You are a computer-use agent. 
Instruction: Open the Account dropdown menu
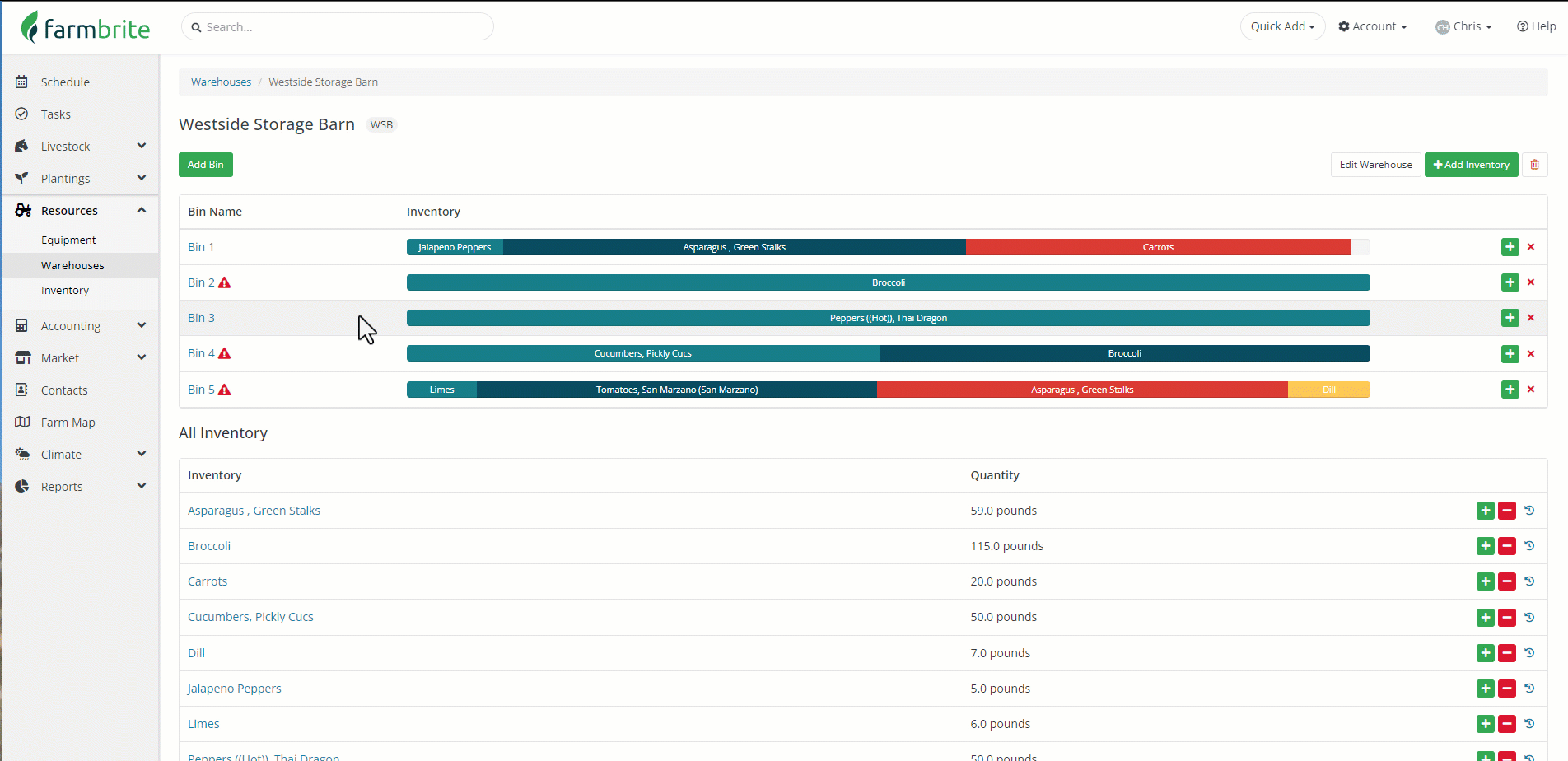click(x=1373, y=26)
